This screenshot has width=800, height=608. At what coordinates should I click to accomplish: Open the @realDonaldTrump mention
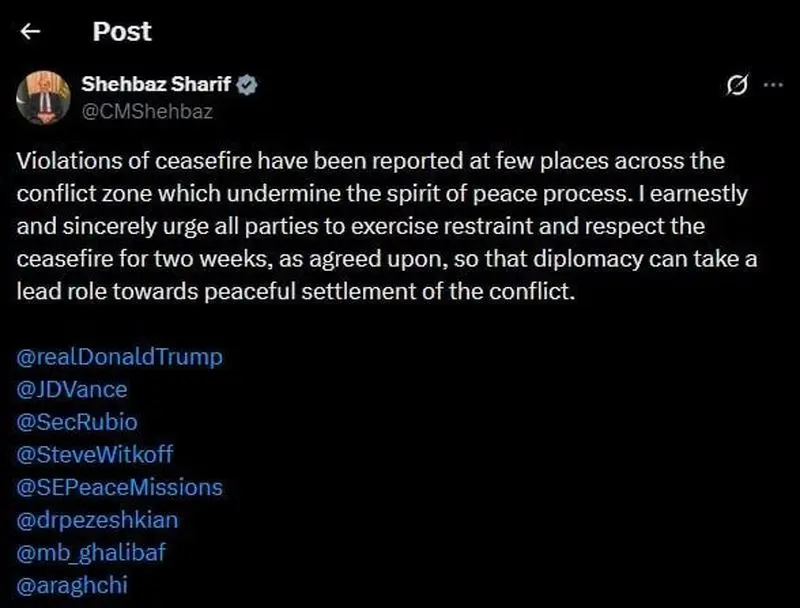point(120,356)
